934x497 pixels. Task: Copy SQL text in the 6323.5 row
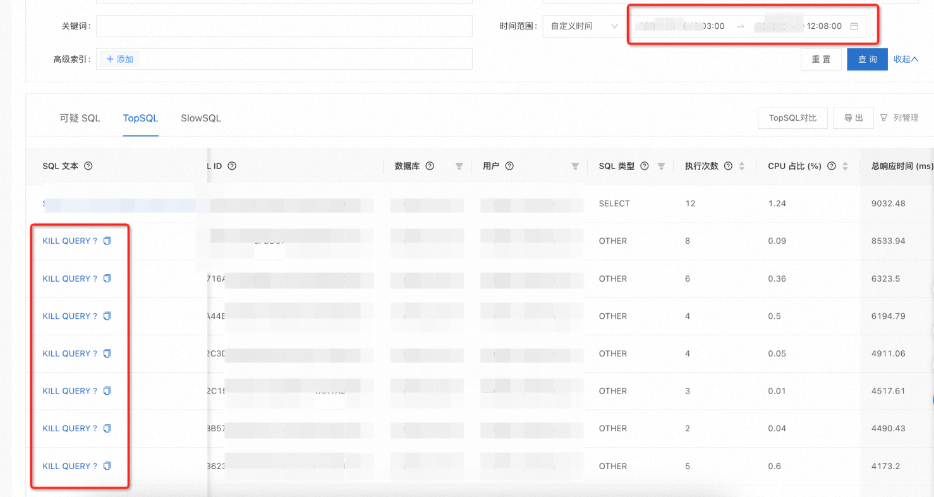pos(107,278)
